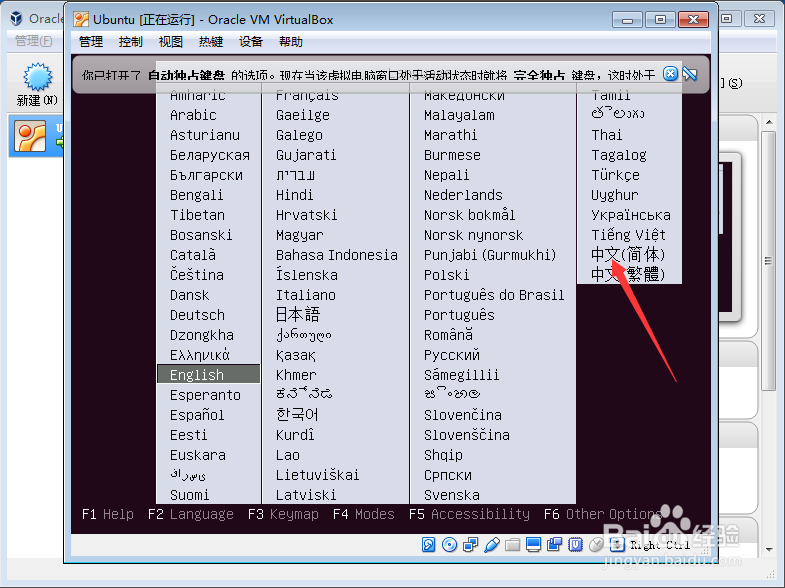785x588 pixels.
Task: Click the optical disc drive status icon
Action: point(450,544)
